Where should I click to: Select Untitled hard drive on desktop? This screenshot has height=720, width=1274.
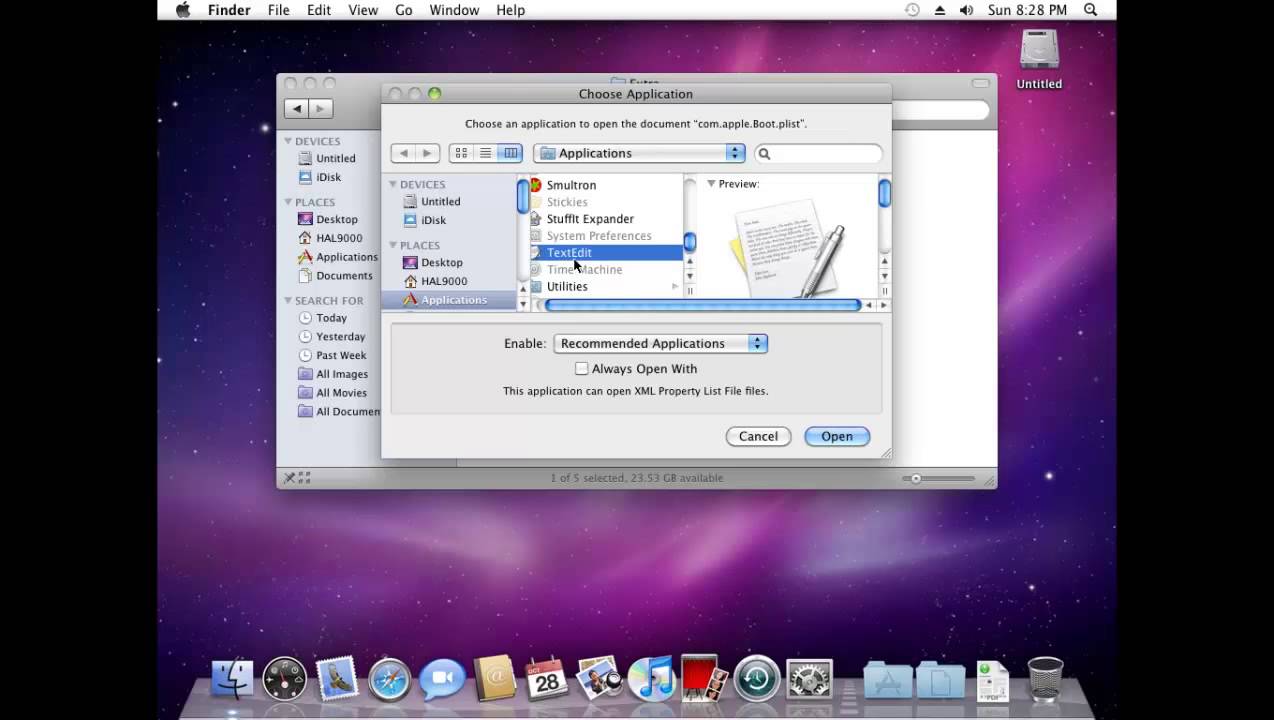[1039, 58]
